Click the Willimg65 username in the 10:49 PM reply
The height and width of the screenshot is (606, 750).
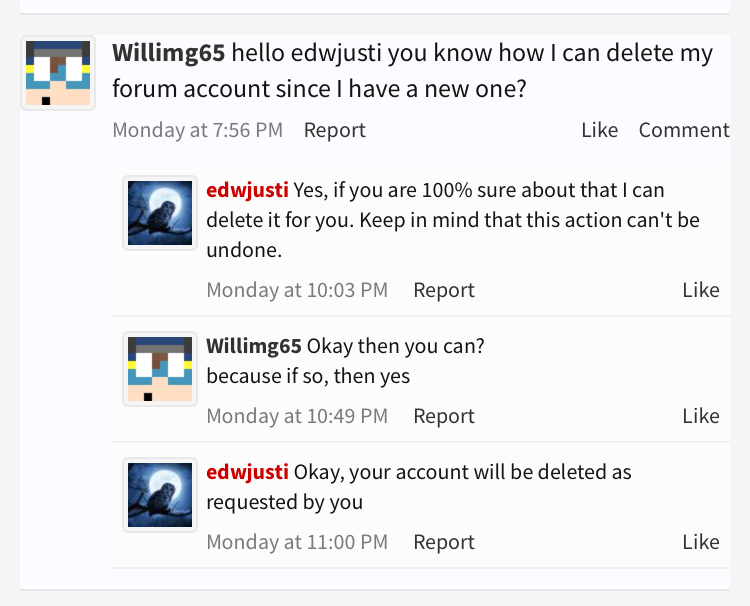pos(254,346)
